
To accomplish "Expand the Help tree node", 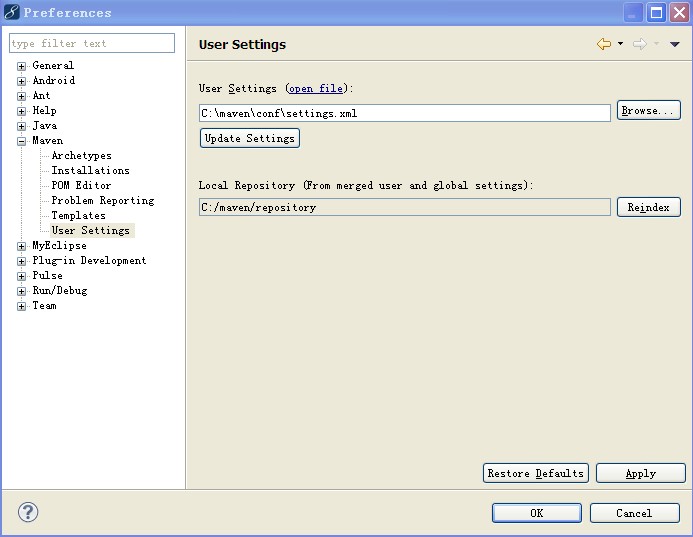I will click(21, 111).
